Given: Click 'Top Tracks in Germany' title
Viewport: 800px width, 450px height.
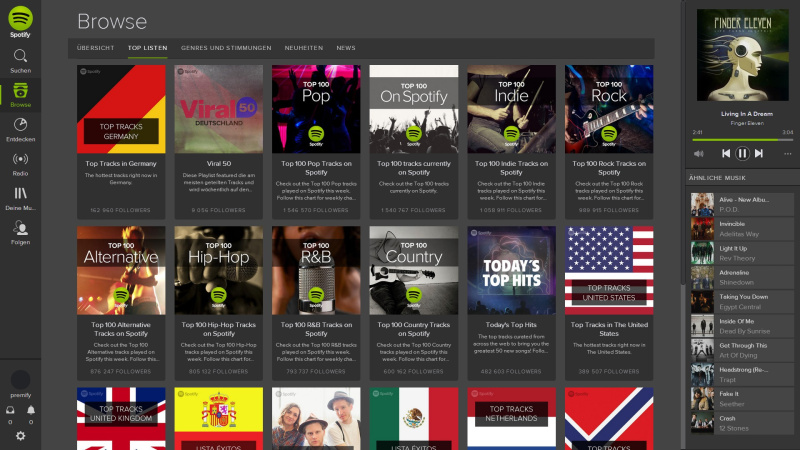Looking at the screenshot, I should point(121,164).
